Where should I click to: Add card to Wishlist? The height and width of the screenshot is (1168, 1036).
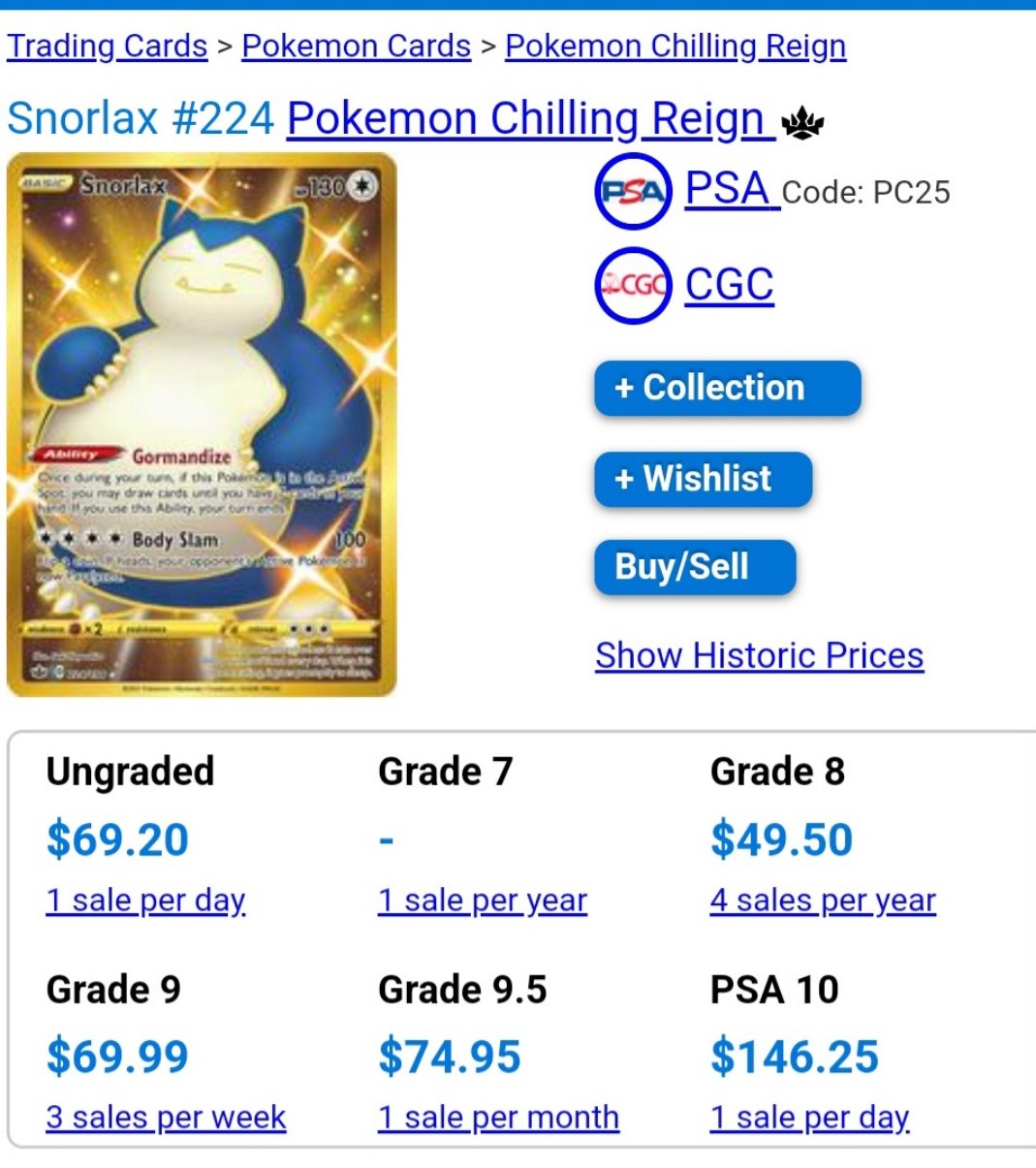pos(704,479)
